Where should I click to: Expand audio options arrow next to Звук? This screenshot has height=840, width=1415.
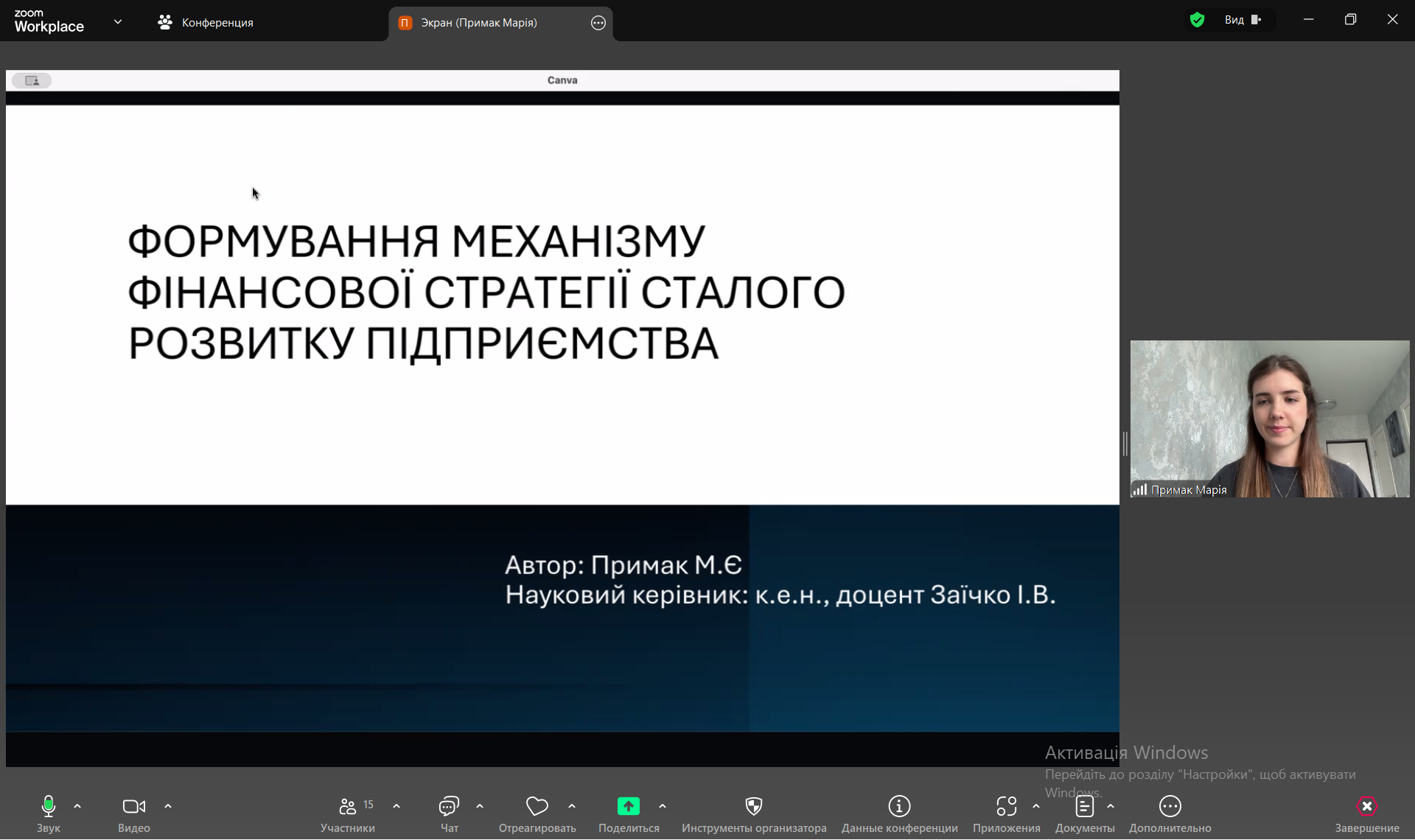(77, 806)
